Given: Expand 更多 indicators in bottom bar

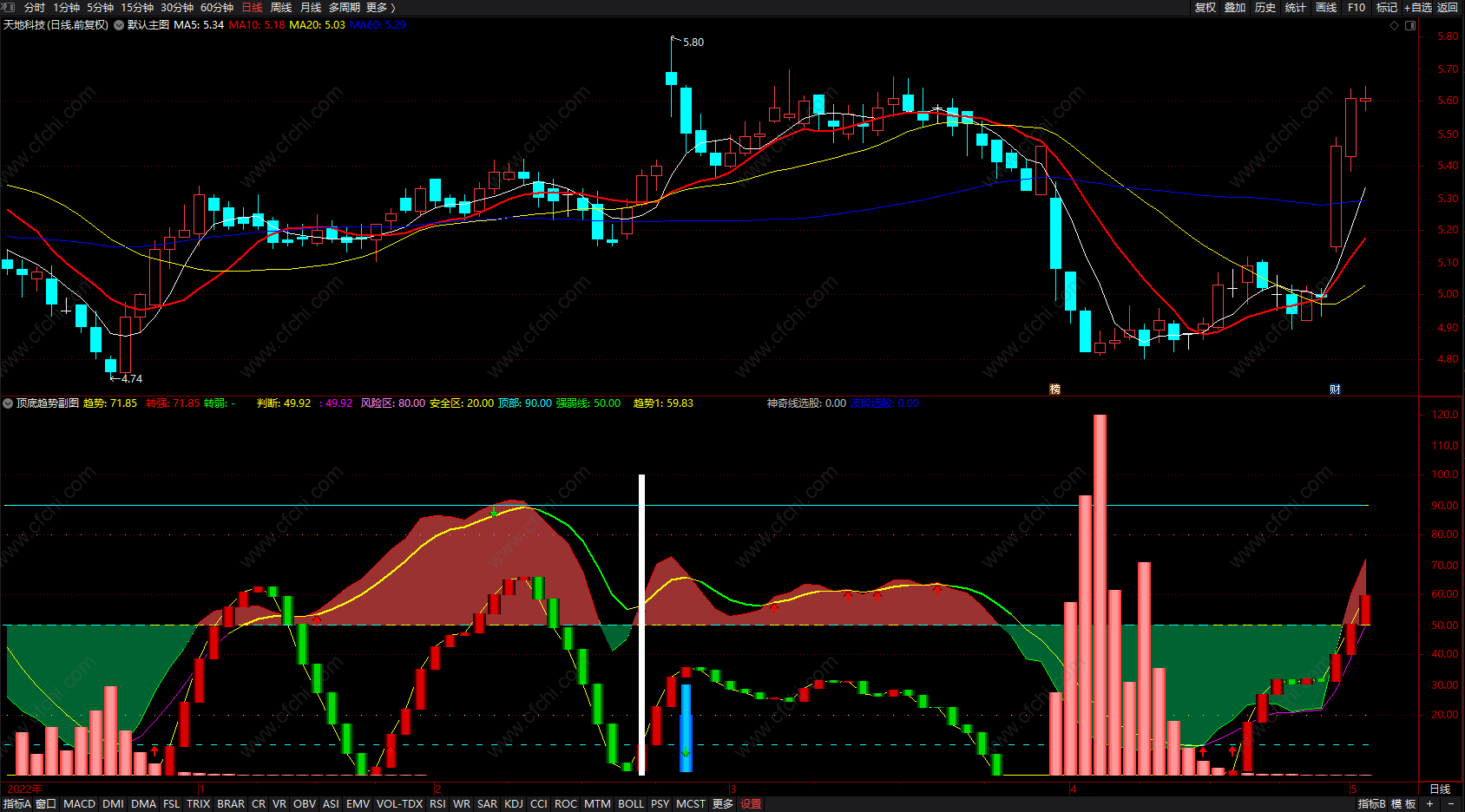Looking at the screenshot, I should (x=723, y=804).
